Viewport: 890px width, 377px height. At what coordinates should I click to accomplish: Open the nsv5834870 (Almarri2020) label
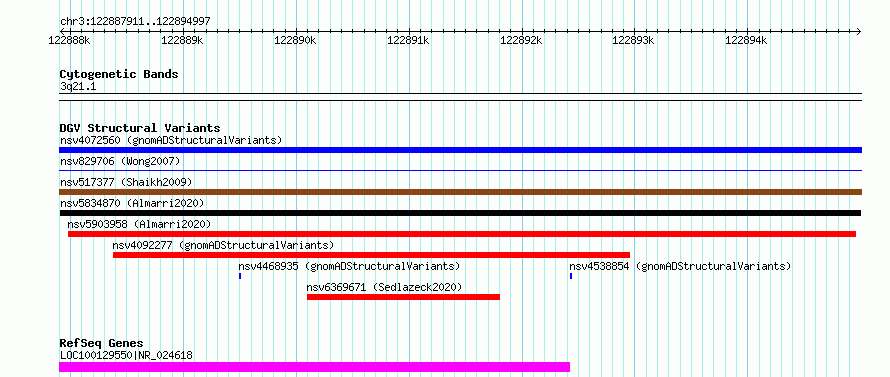[x=132, y=203]
